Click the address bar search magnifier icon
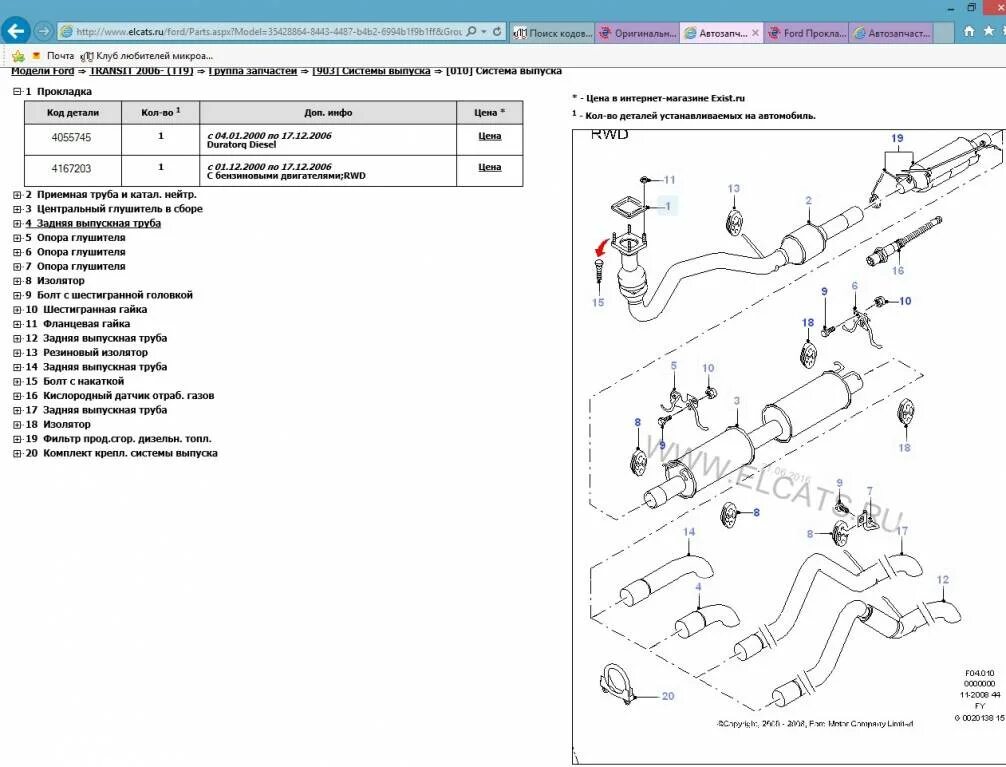The width and height of the screenshot is (1006, 767). [472, 31]
